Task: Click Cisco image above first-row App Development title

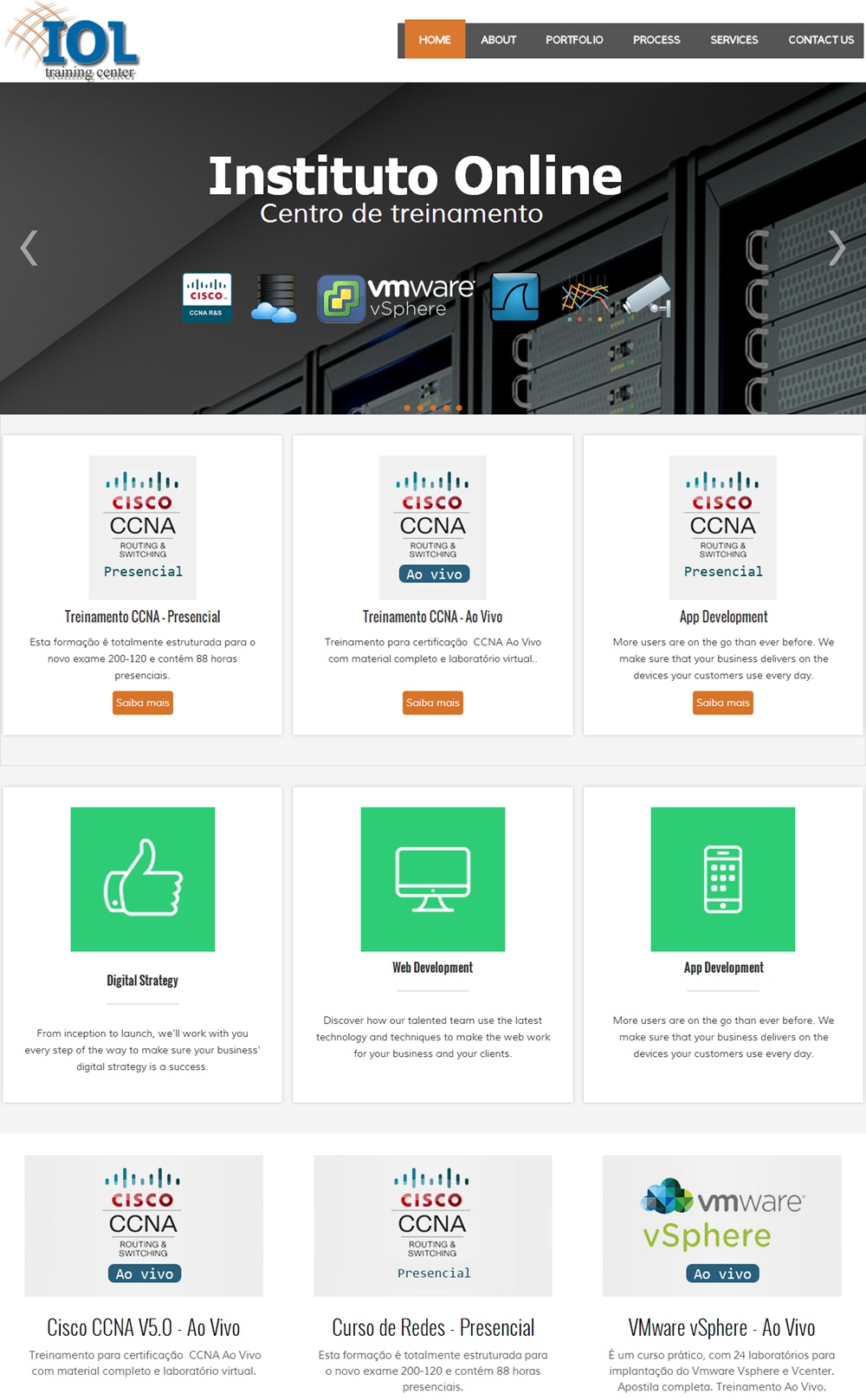Action: tap(723, 528)
